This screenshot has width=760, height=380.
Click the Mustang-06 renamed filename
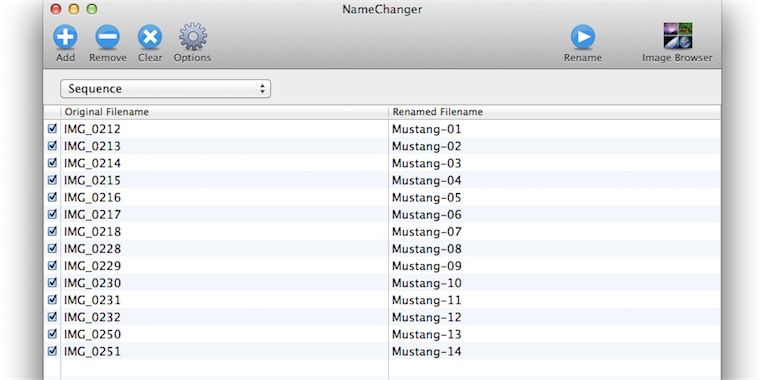[x=427, y=215]
